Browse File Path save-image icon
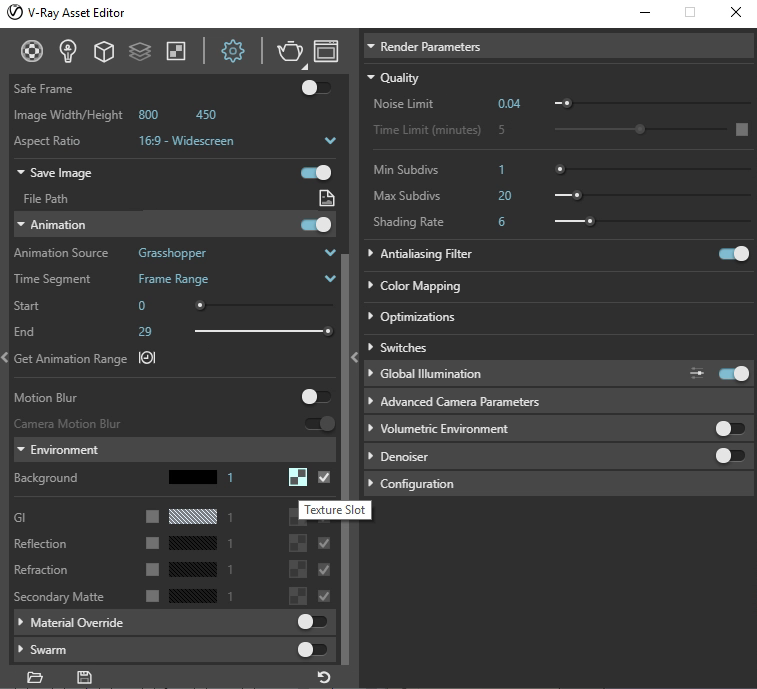This screenshot has height=689, width=757. (x=327, y=198)
